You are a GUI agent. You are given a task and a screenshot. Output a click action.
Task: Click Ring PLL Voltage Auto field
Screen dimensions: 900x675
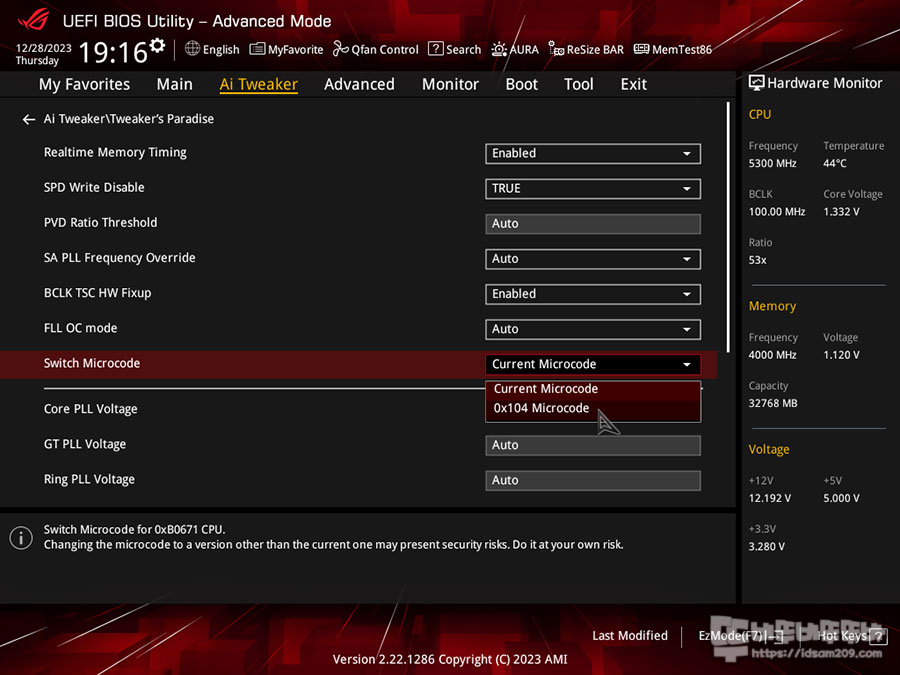[x=593, y=480]
